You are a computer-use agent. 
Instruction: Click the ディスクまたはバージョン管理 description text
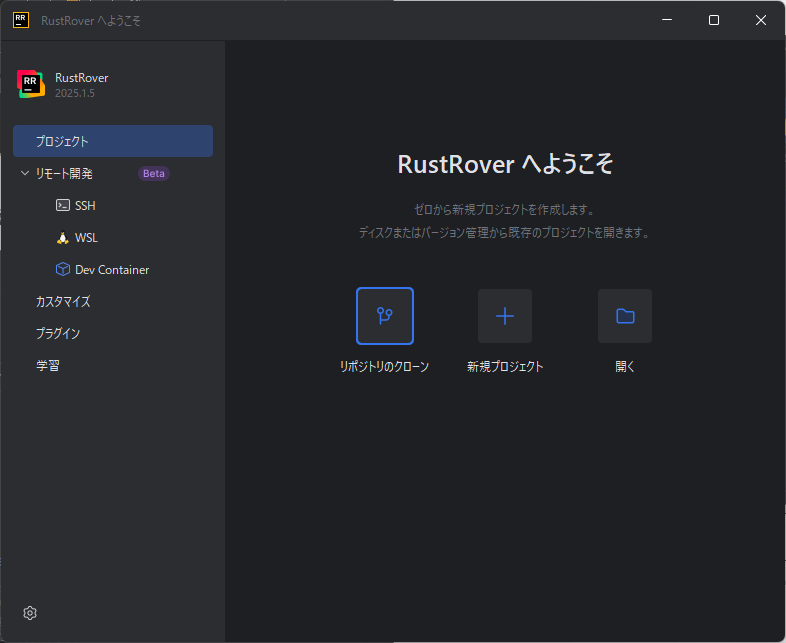click(x=505, y=233)
